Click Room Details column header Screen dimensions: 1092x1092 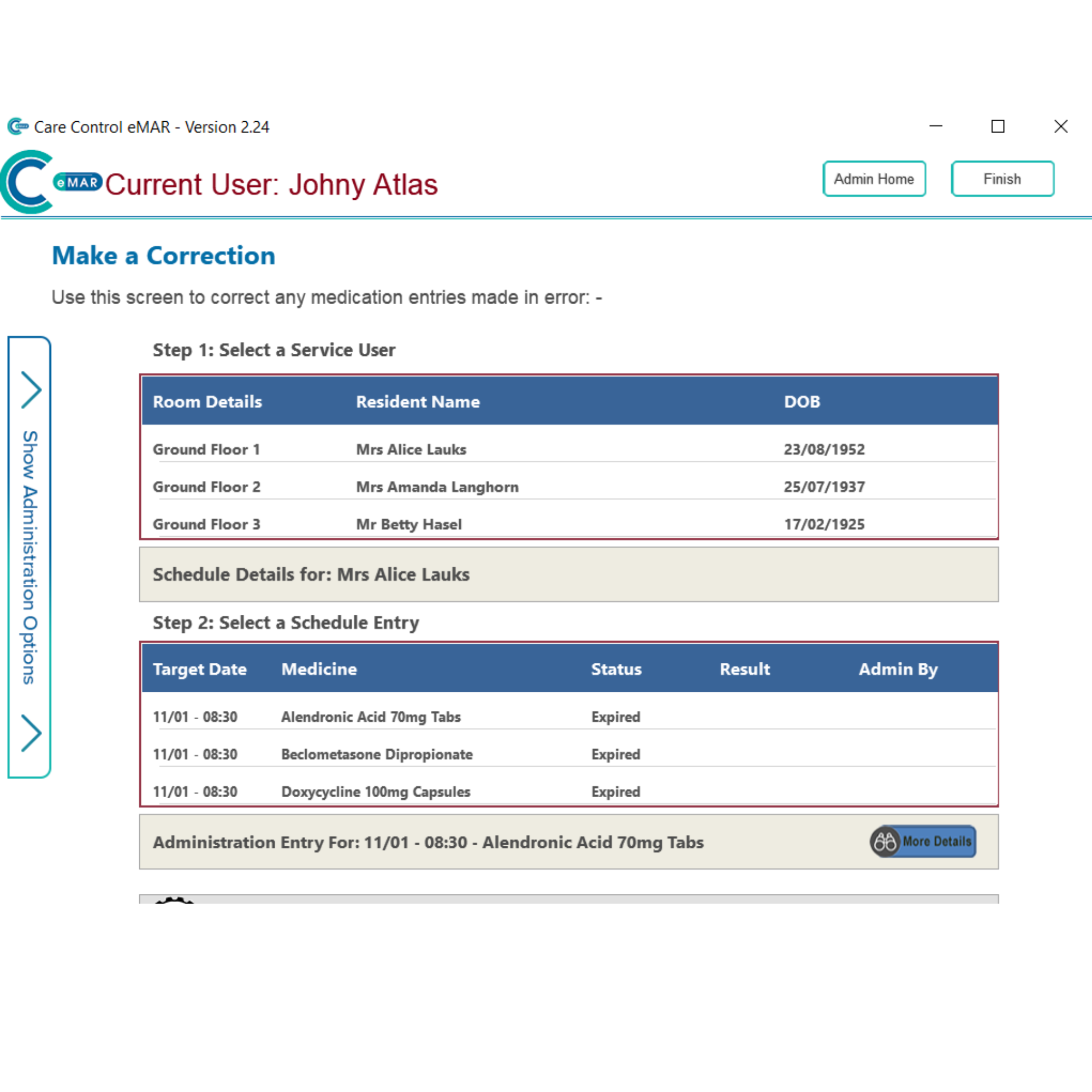(207, 401)
